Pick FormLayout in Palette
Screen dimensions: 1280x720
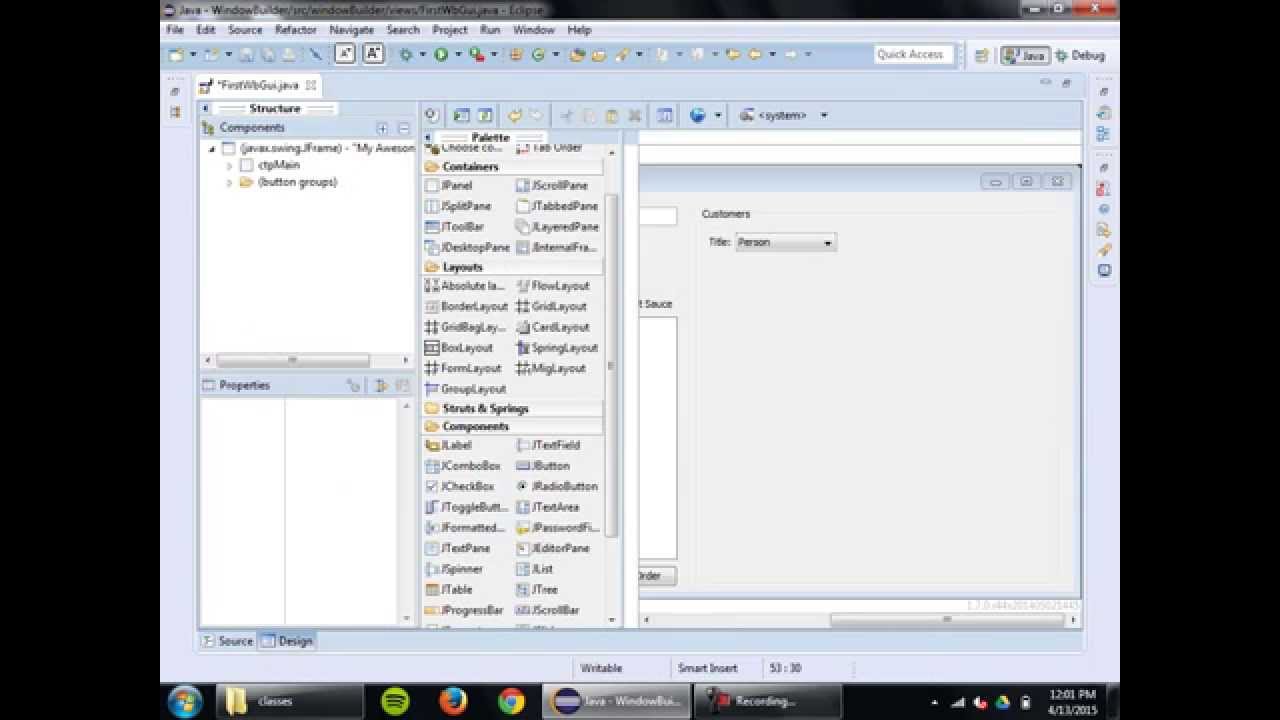point(463,368)
